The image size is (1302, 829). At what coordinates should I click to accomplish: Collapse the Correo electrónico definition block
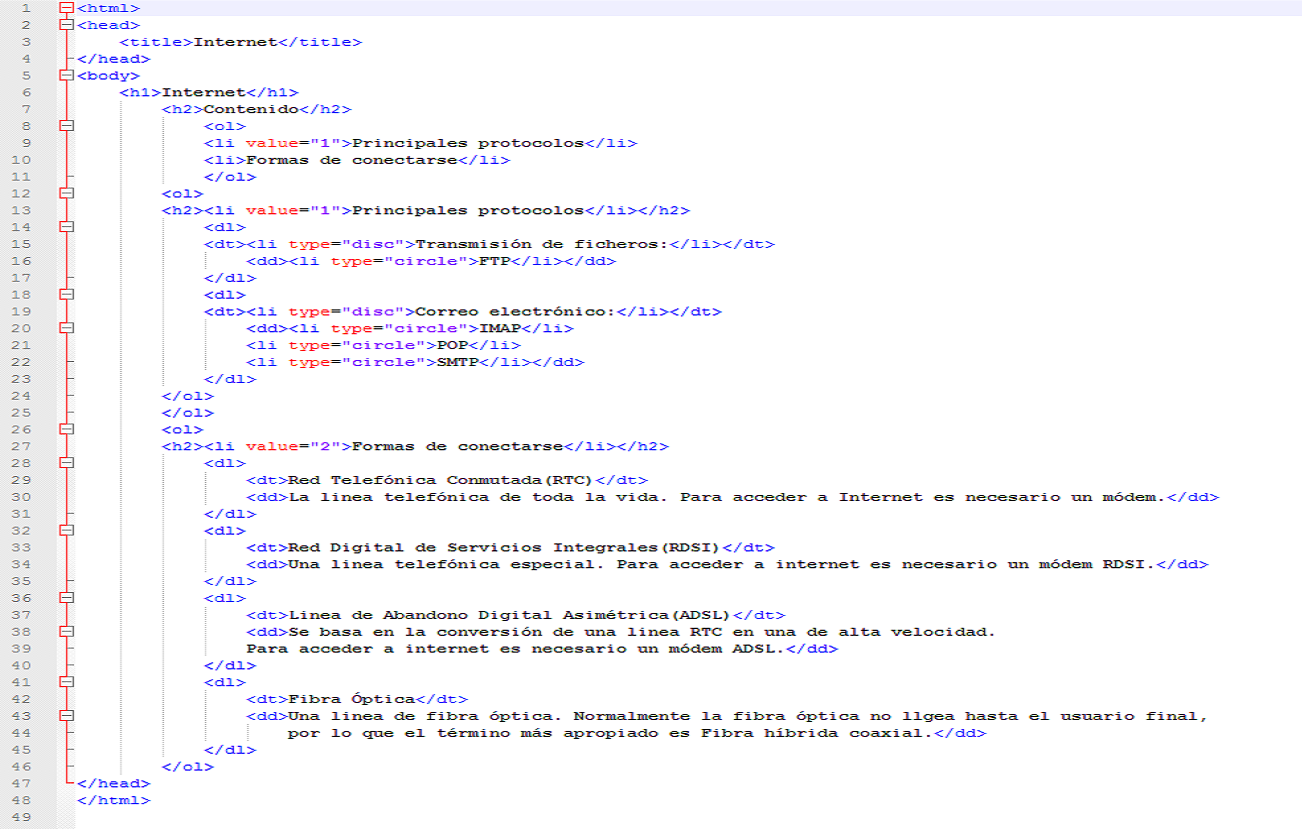click(x=65, y=294)
